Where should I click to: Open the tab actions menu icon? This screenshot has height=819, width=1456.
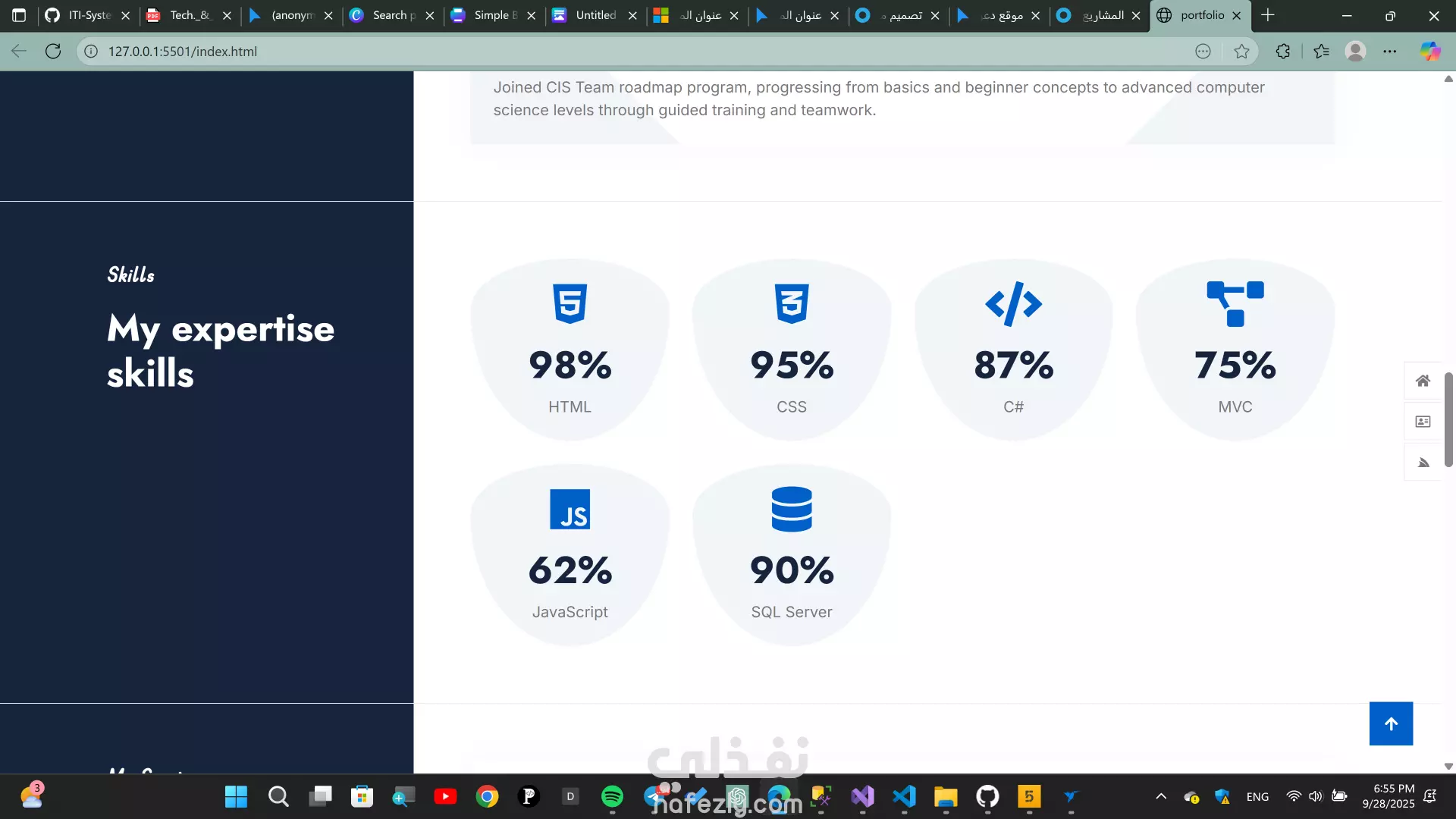tap(19, 15)
